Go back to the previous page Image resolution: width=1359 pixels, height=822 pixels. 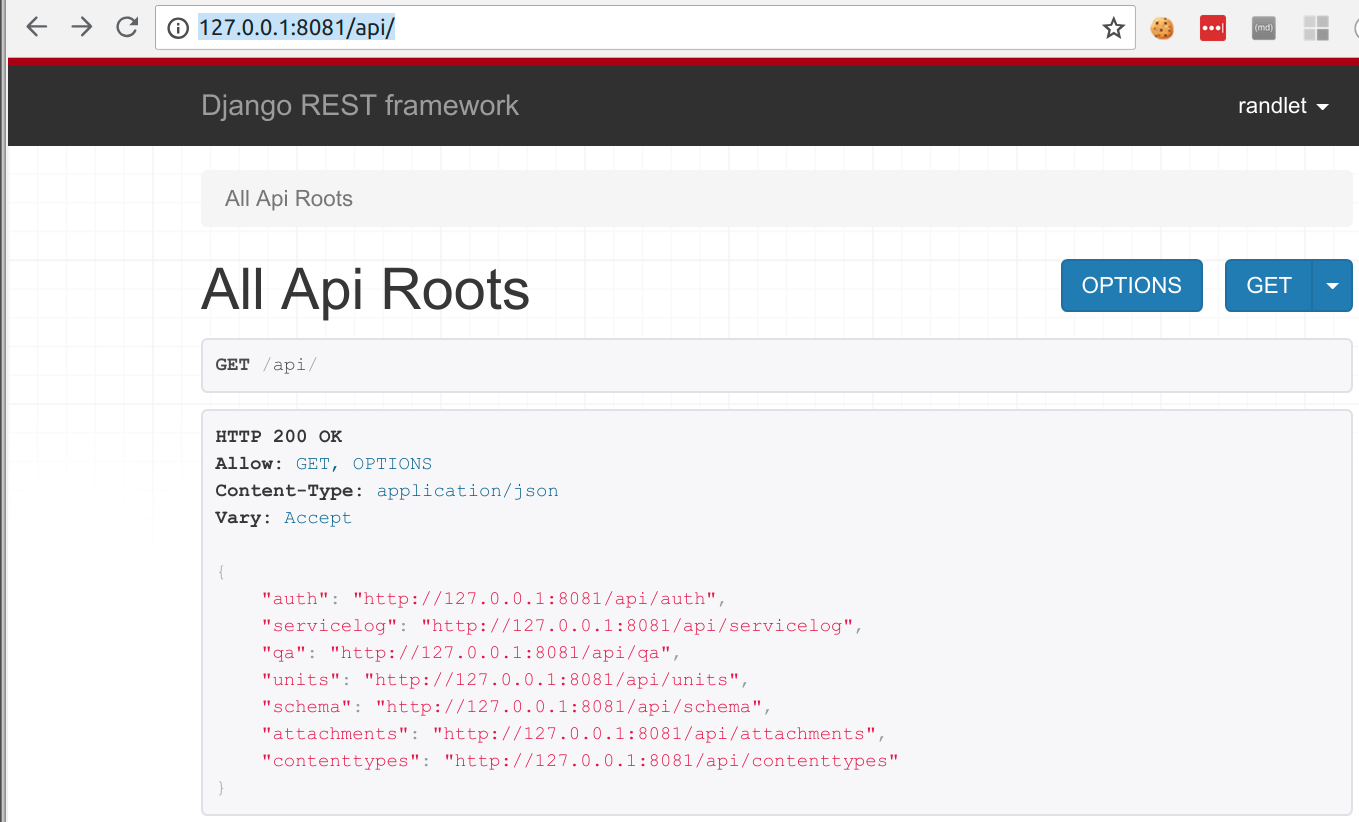[37, 28]
